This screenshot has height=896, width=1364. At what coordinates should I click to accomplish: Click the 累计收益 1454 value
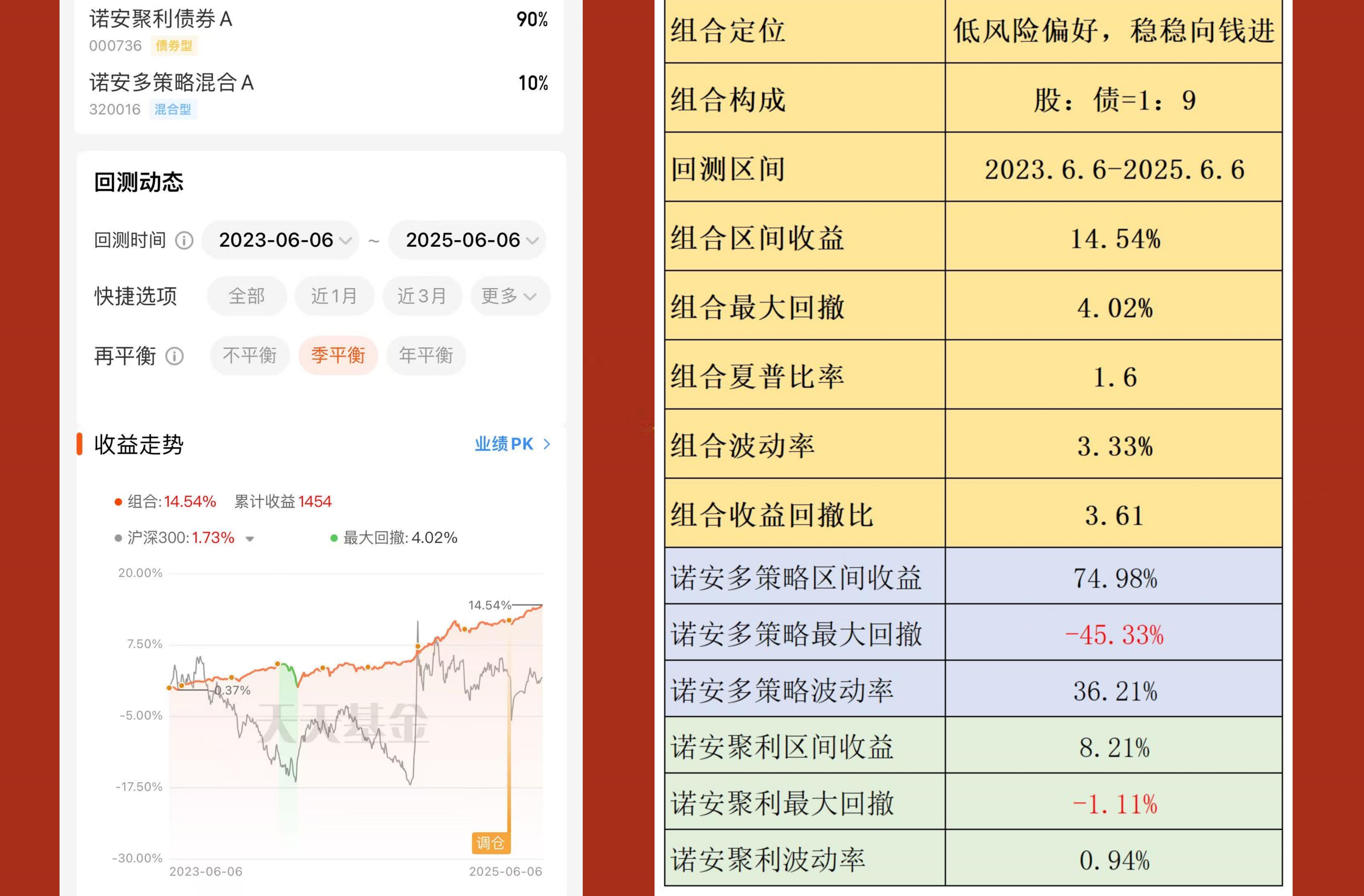pyautogui.click(x=283, y=502)
